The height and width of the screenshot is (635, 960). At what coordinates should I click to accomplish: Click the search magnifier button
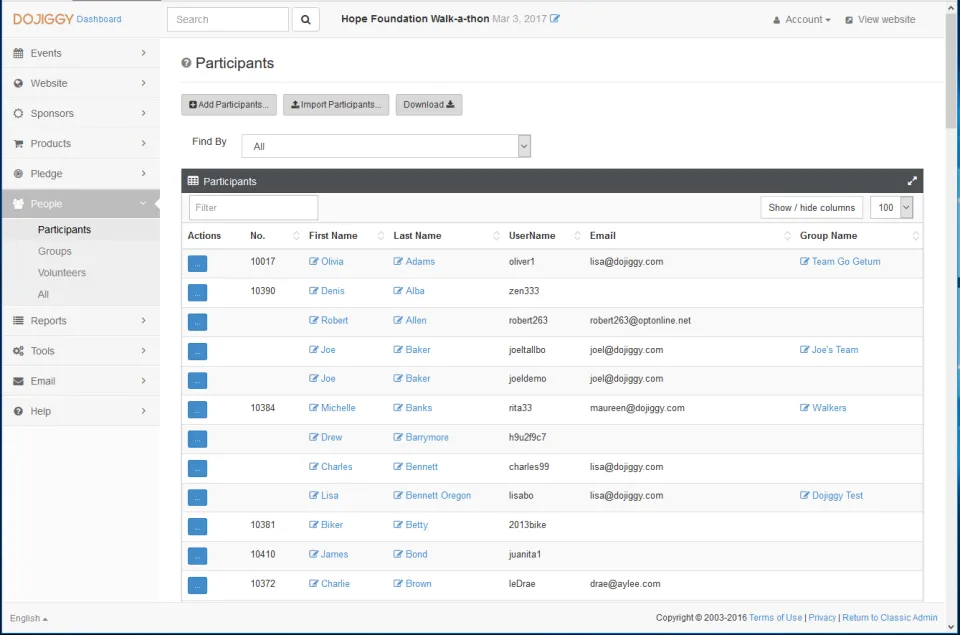(x=306, y=20)
